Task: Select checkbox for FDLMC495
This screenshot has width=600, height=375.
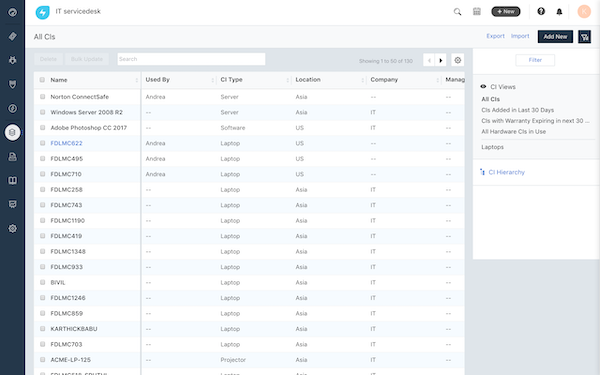Action: 42,158
